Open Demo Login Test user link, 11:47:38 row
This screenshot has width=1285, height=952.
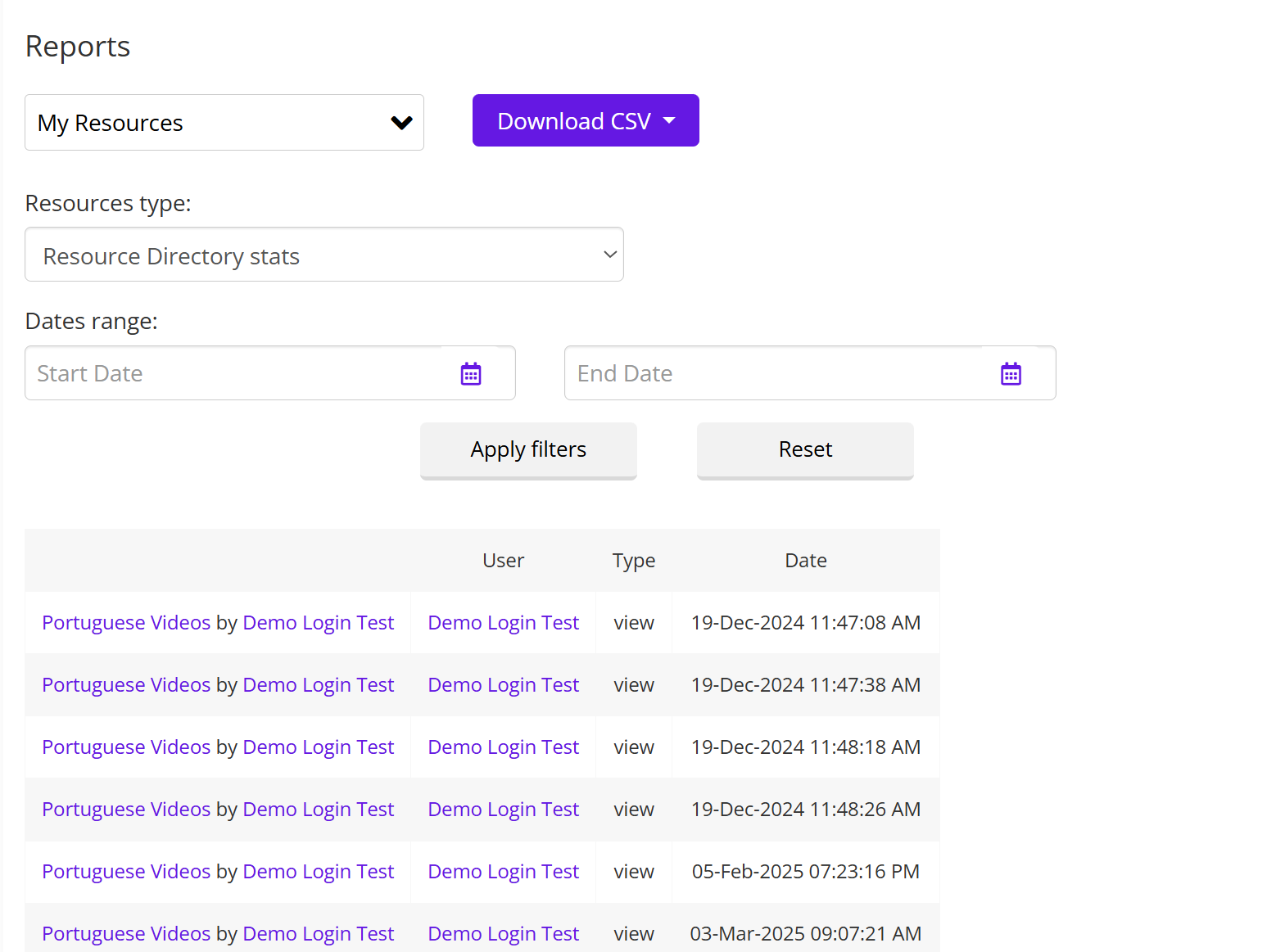click(503, 685)
